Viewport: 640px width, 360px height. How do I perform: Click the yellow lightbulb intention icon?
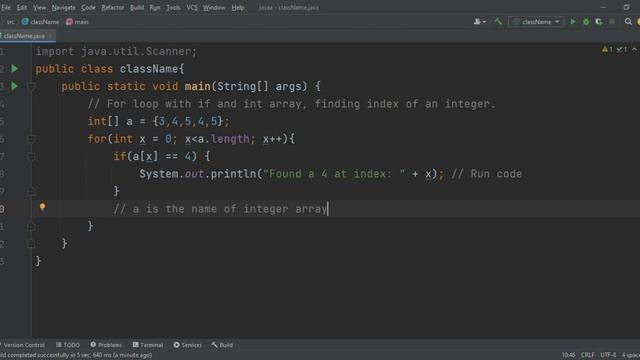(x=42, y=207)
